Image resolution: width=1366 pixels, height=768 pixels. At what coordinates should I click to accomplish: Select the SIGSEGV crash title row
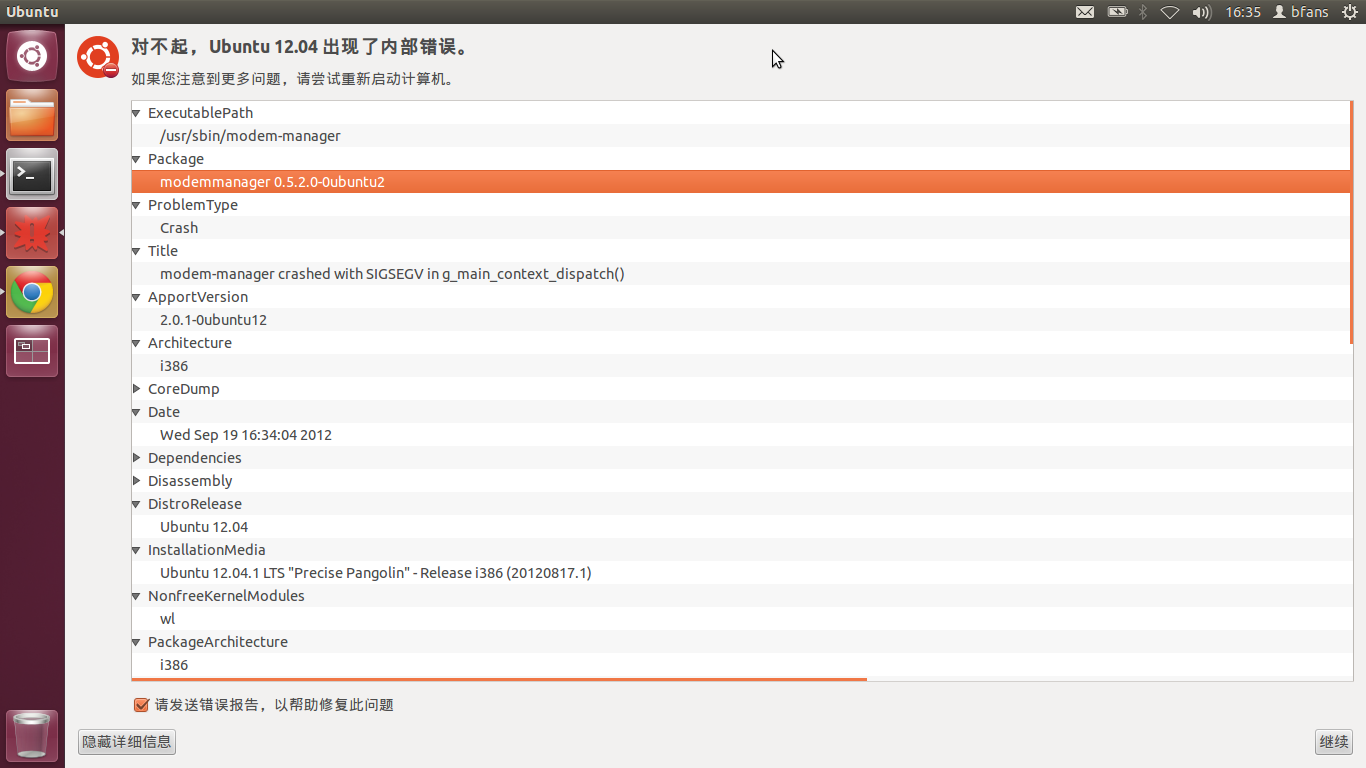point(740,274)
